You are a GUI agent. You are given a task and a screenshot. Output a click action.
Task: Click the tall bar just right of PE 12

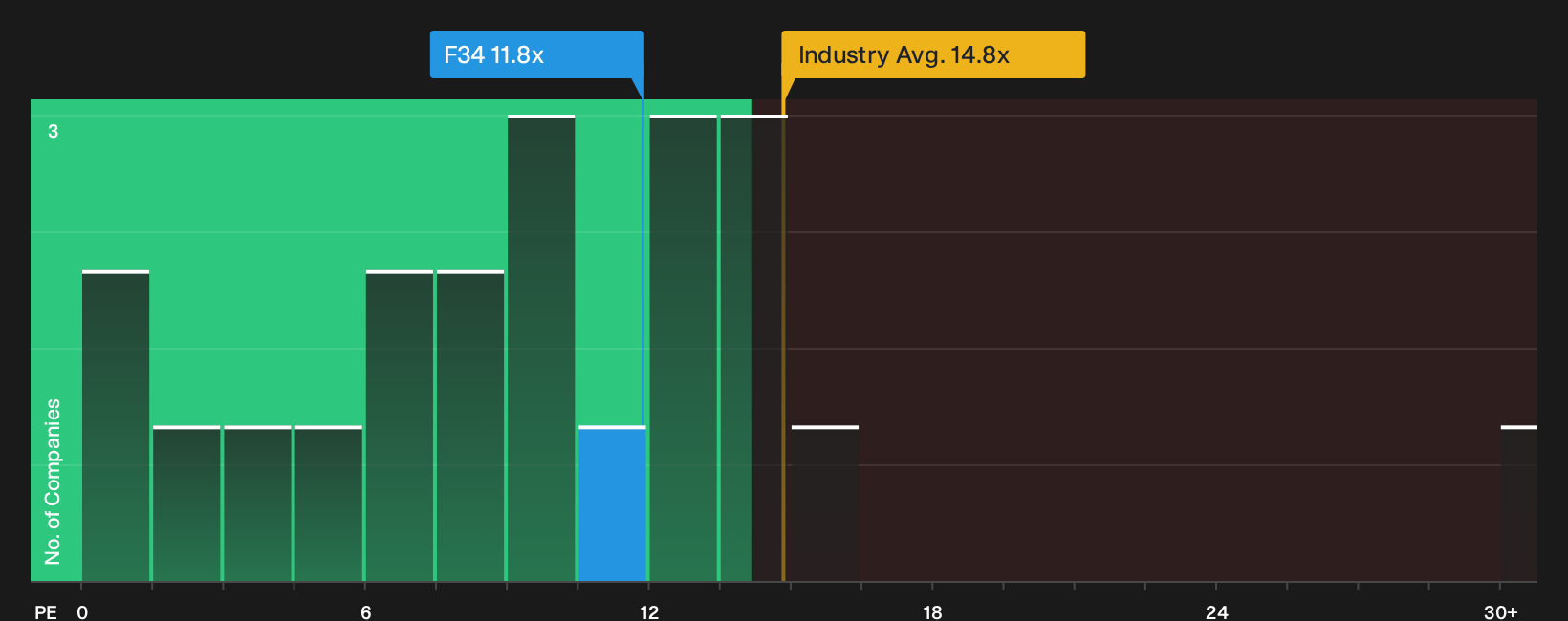[683, 348]
